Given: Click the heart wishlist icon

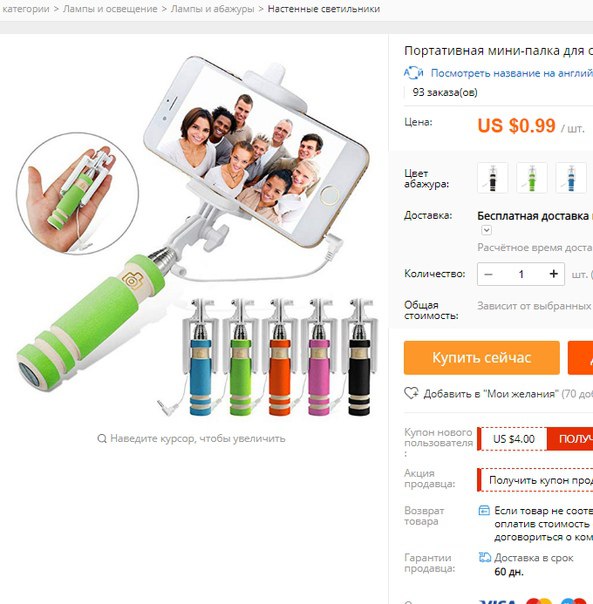Looking at the screenshot, I should coord(411,393).
